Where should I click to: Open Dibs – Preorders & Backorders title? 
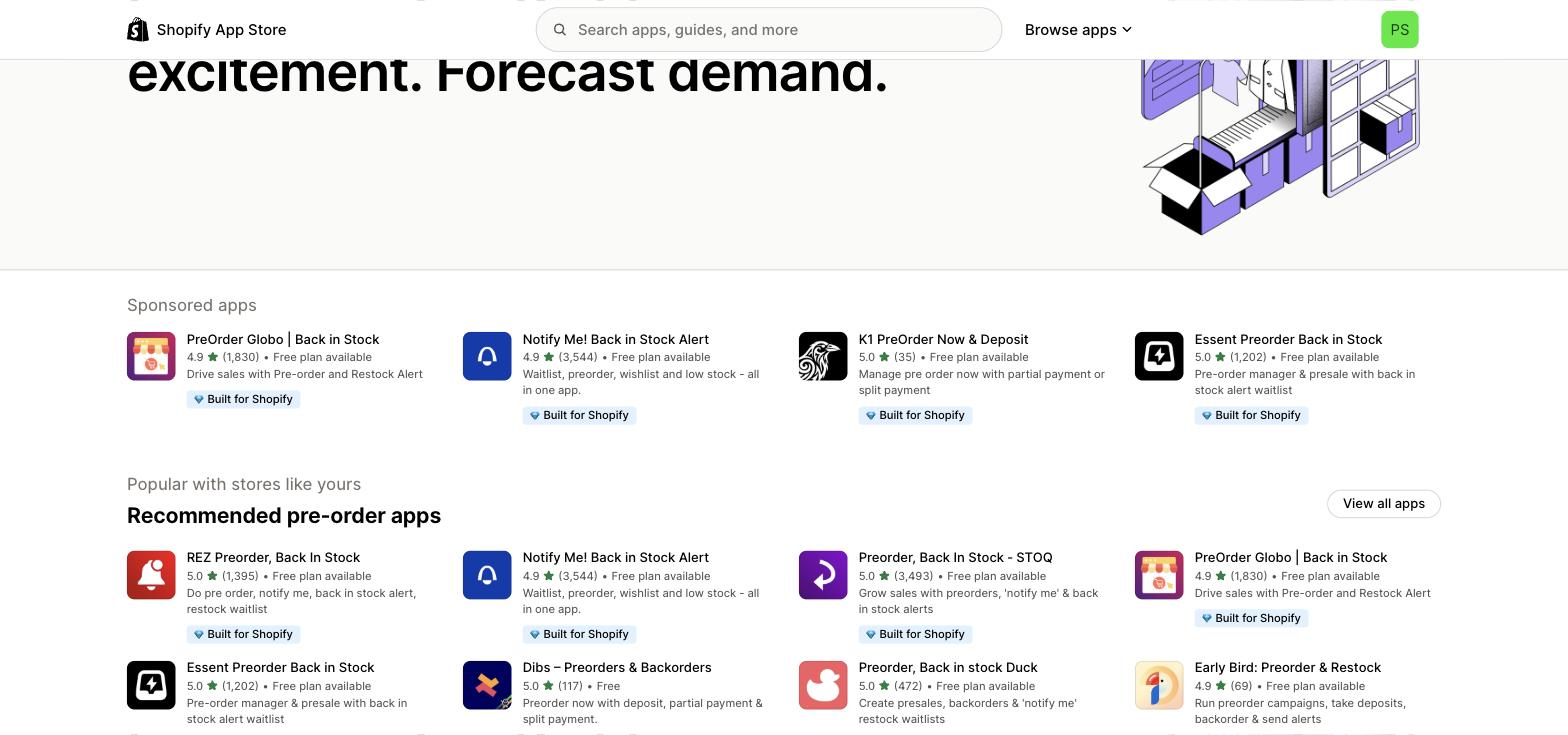(617, 668)
